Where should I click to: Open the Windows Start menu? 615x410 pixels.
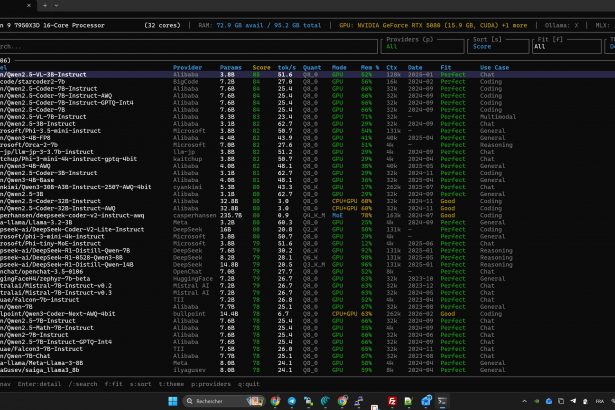(x=170, y=401)
